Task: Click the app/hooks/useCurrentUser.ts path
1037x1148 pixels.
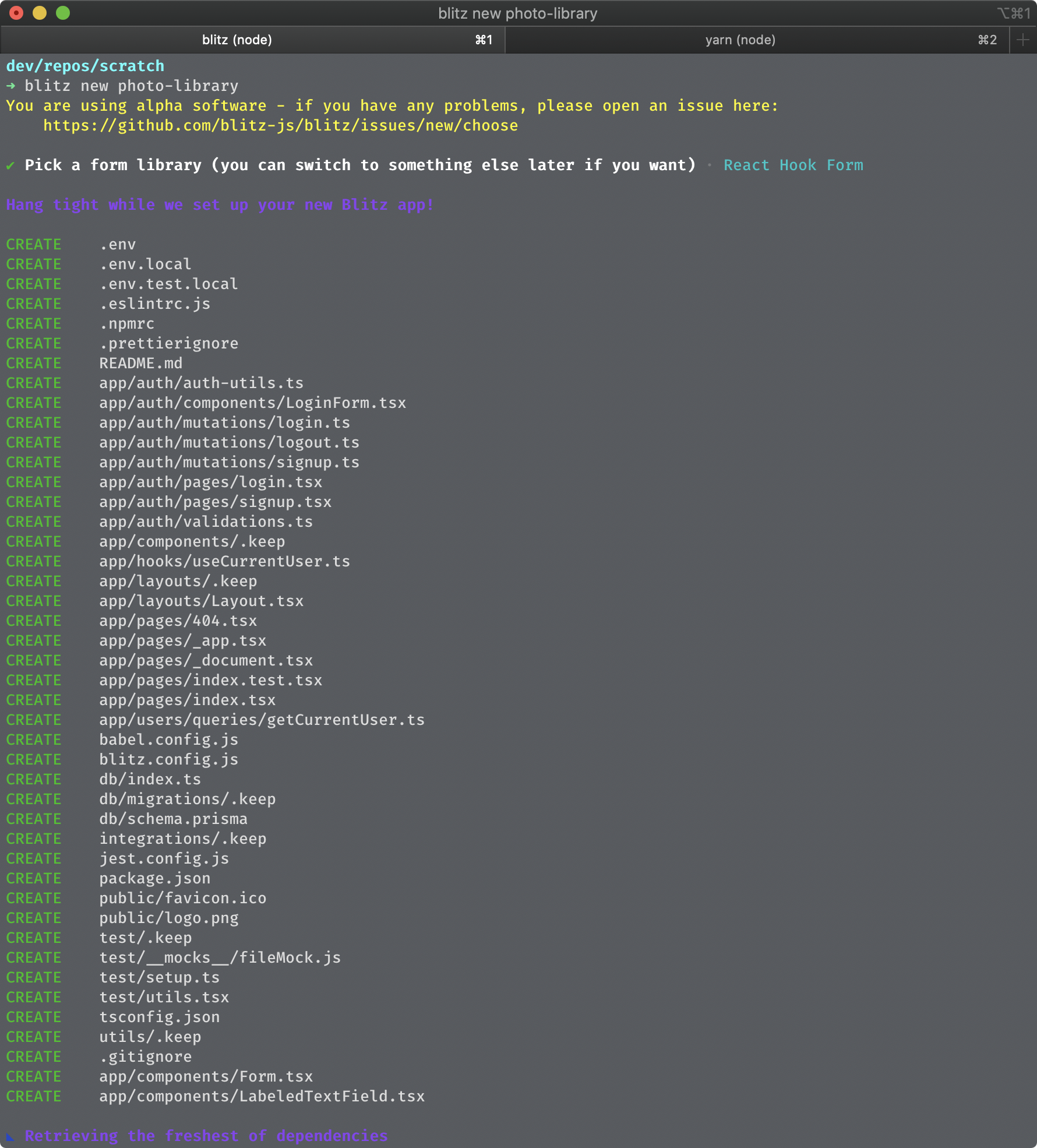Action: [225, 561]
